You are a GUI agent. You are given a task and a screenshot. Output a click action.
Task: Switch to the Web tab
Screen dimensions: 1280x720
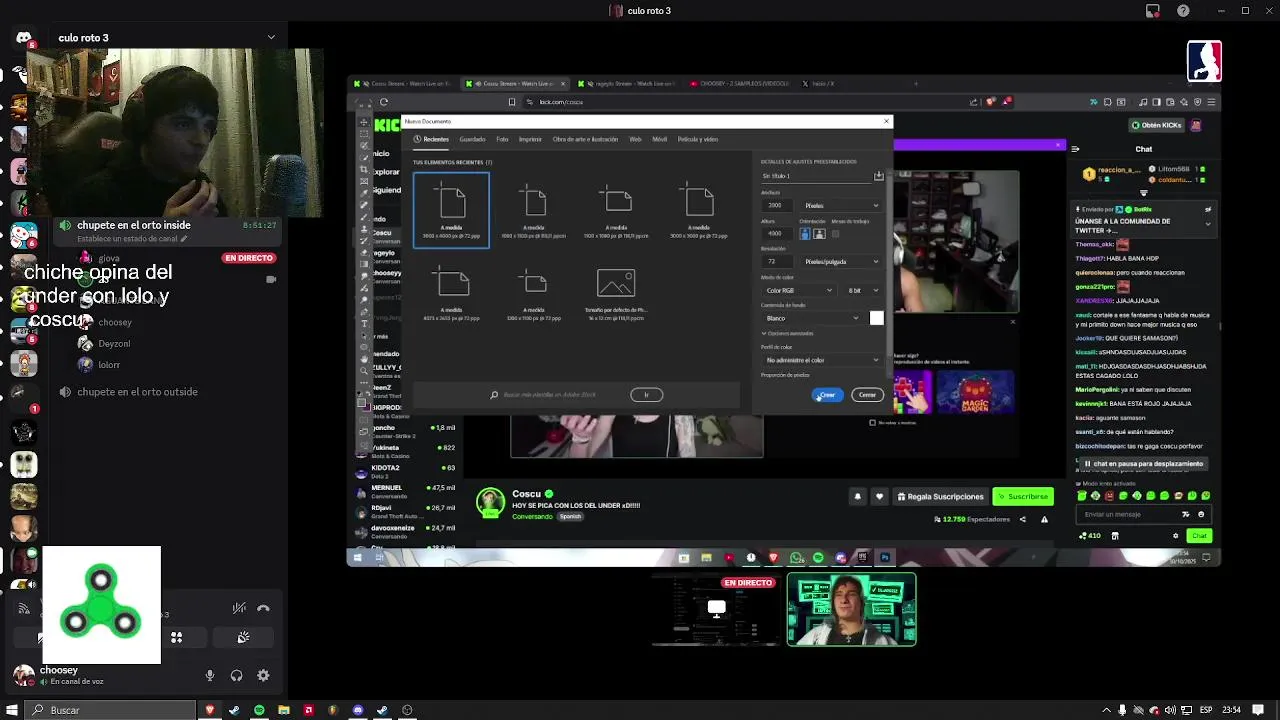tap(635, 139)
